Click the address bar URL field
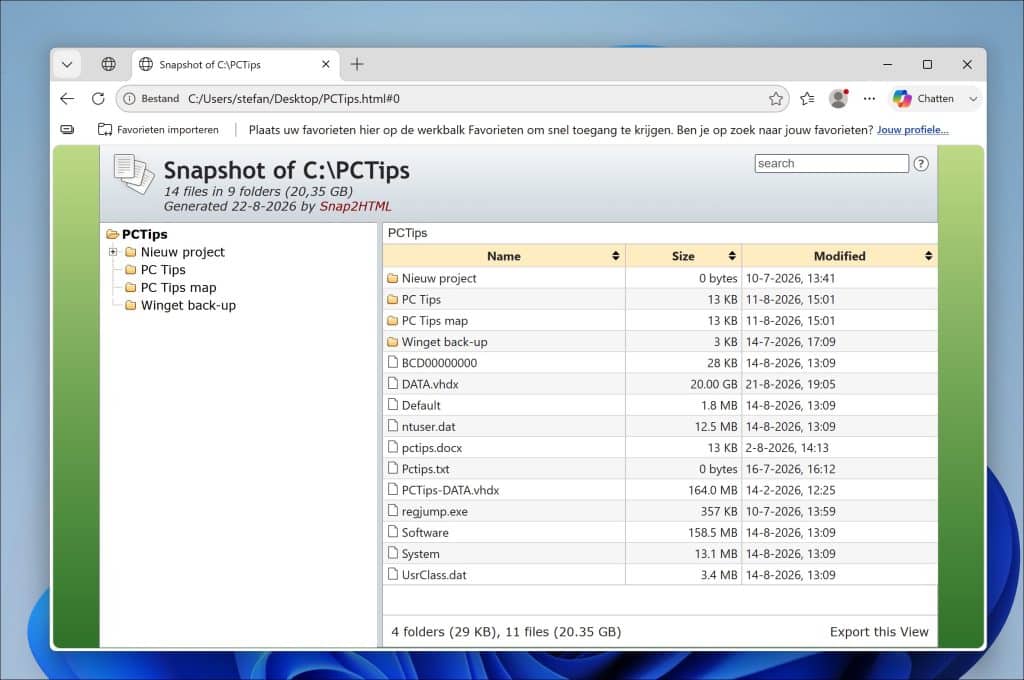Viewport: 1024px width, 680px height. (452, 99)
